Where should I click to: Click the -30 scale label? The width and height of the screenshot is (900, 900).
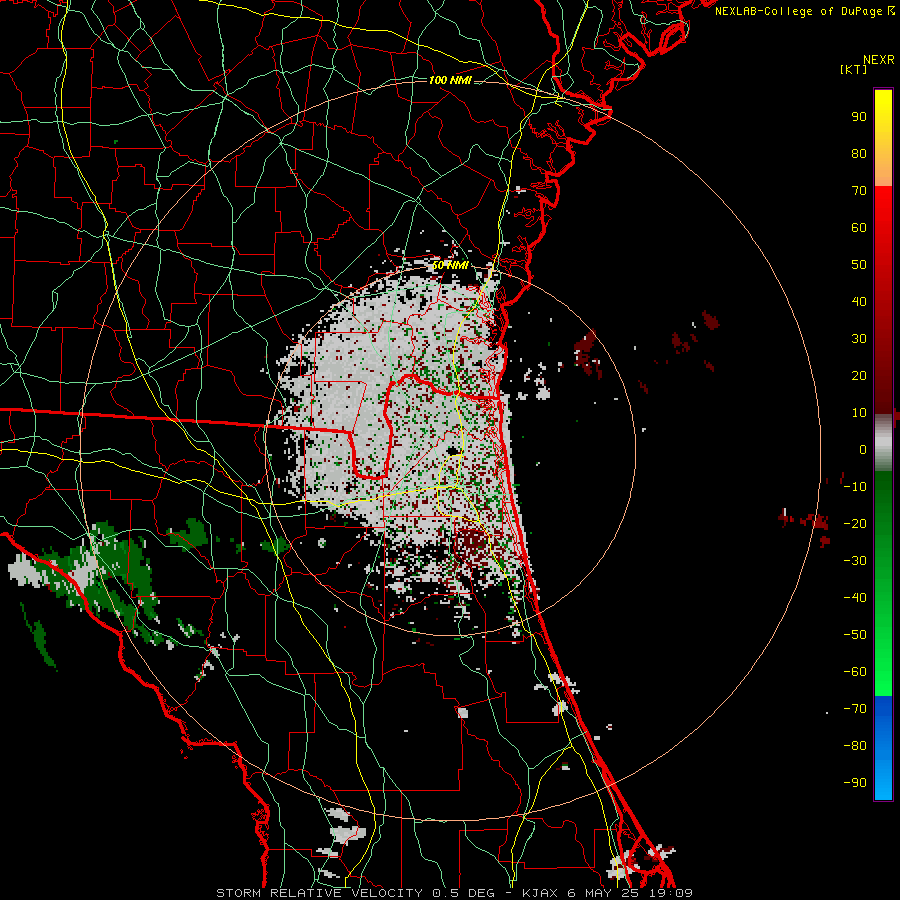click(x=855, y=561)
